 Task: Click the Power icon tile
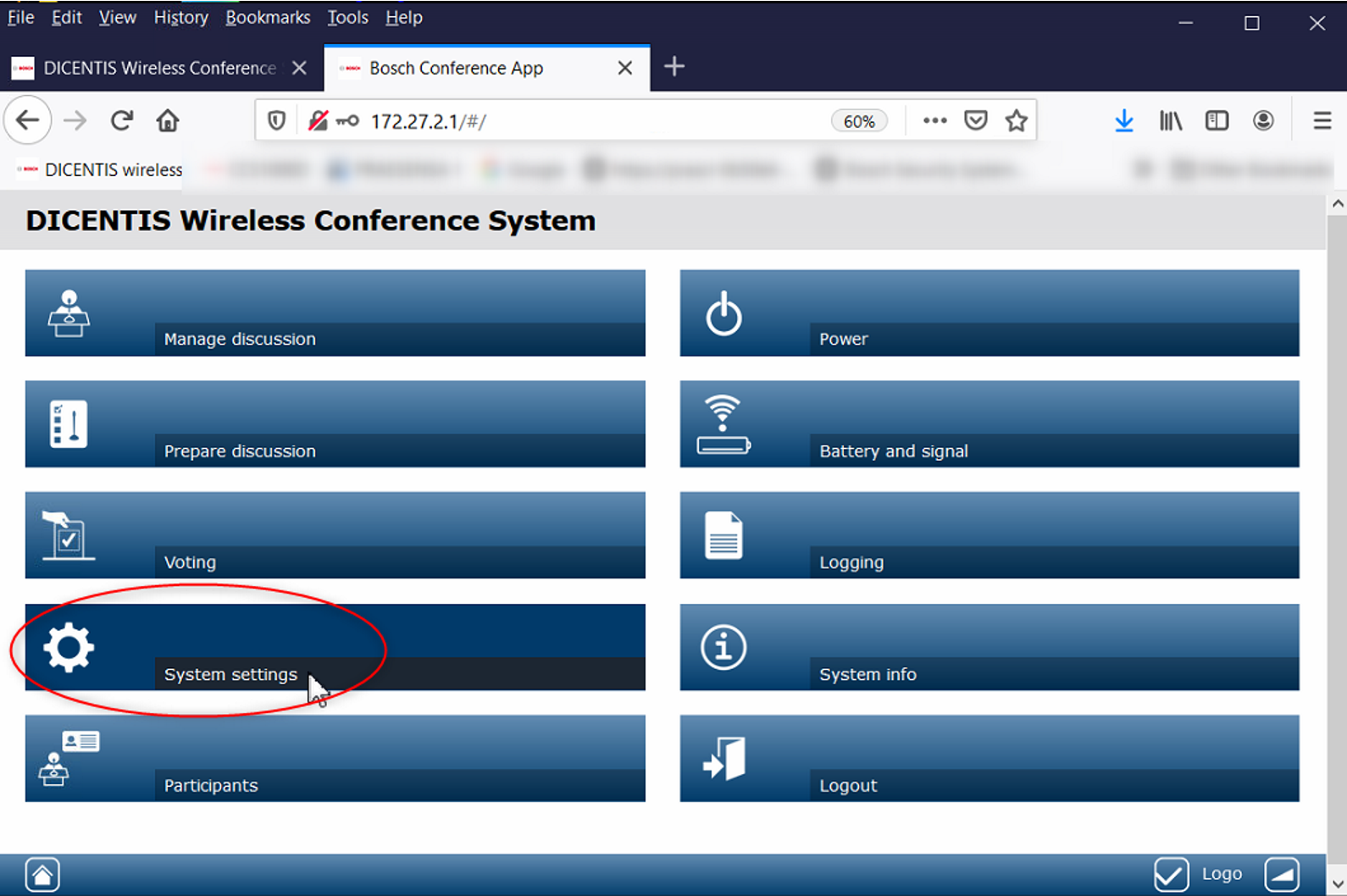point(723,313)
